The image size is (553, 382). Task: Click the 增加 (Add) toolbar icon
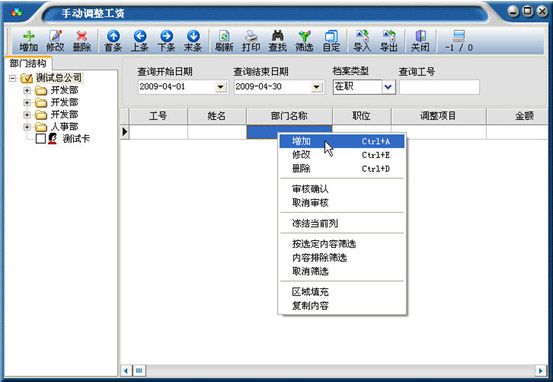coord(29,41)
